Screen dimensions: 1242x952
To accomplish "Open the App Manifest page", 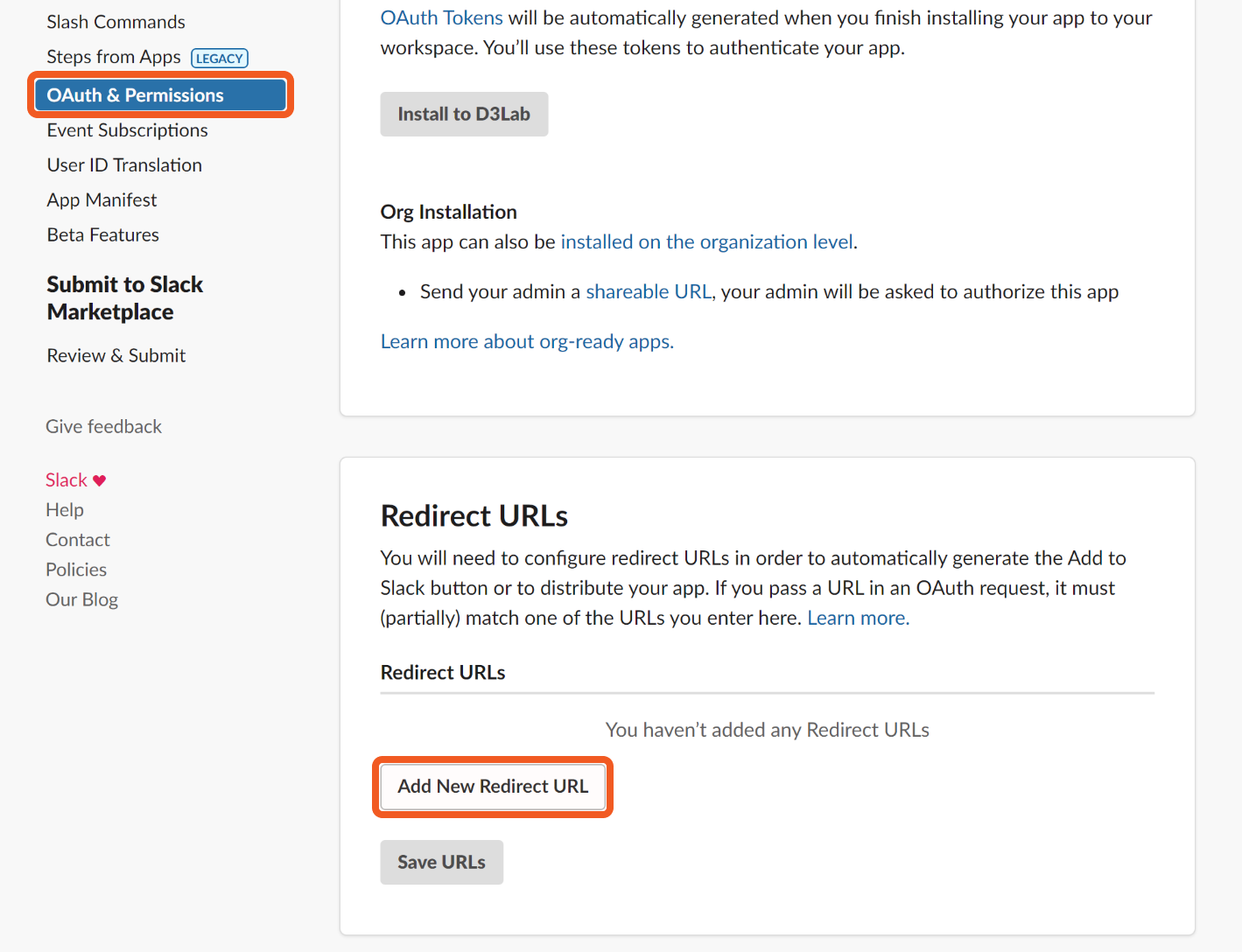I will [102, 200].
